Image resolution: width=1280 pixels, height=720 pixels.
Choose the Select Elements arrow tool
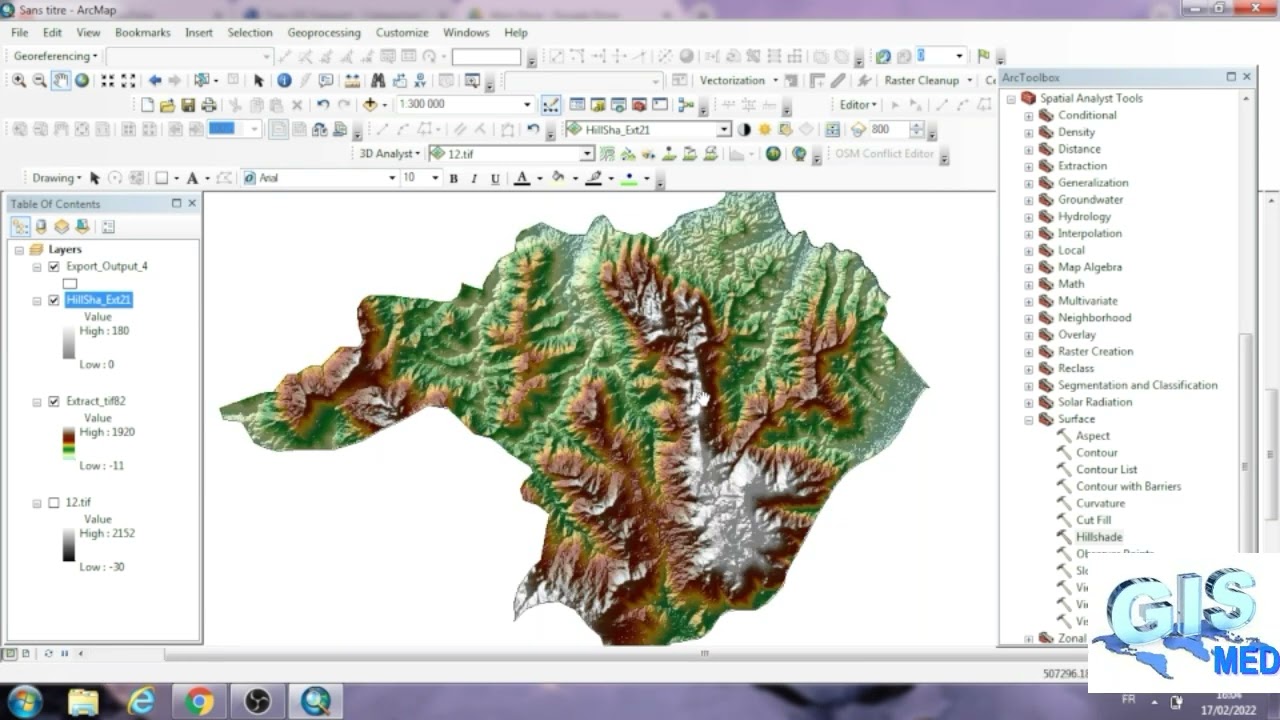click(x=259, y=81)
